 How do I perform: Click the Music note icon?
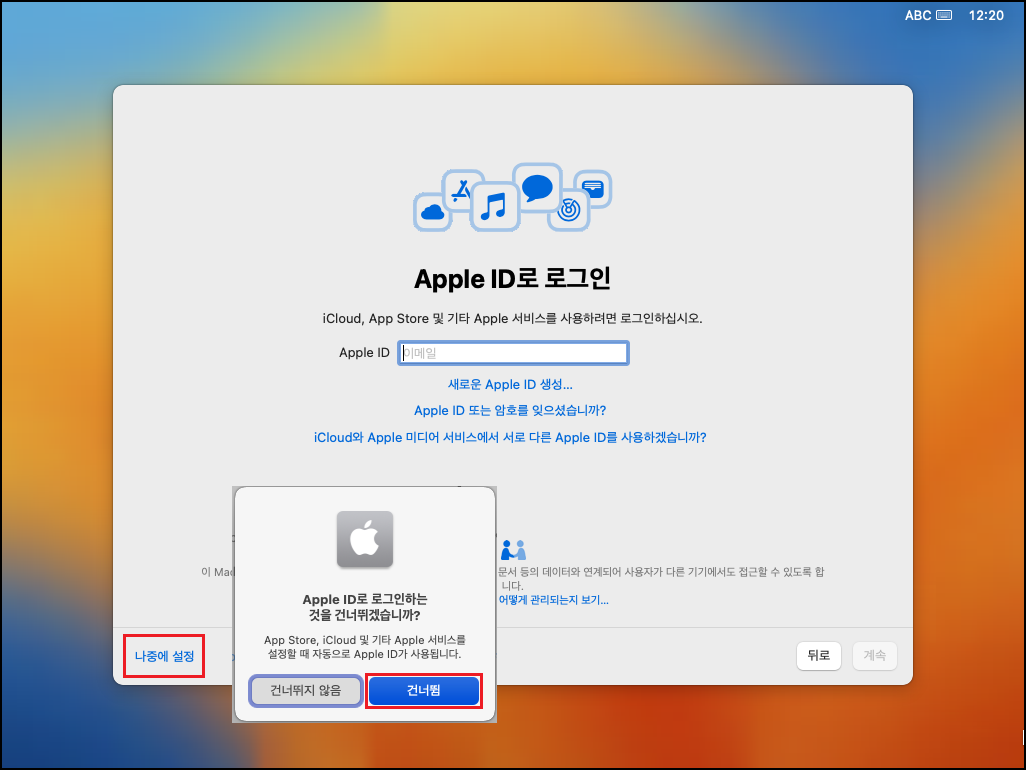[494, 206]
